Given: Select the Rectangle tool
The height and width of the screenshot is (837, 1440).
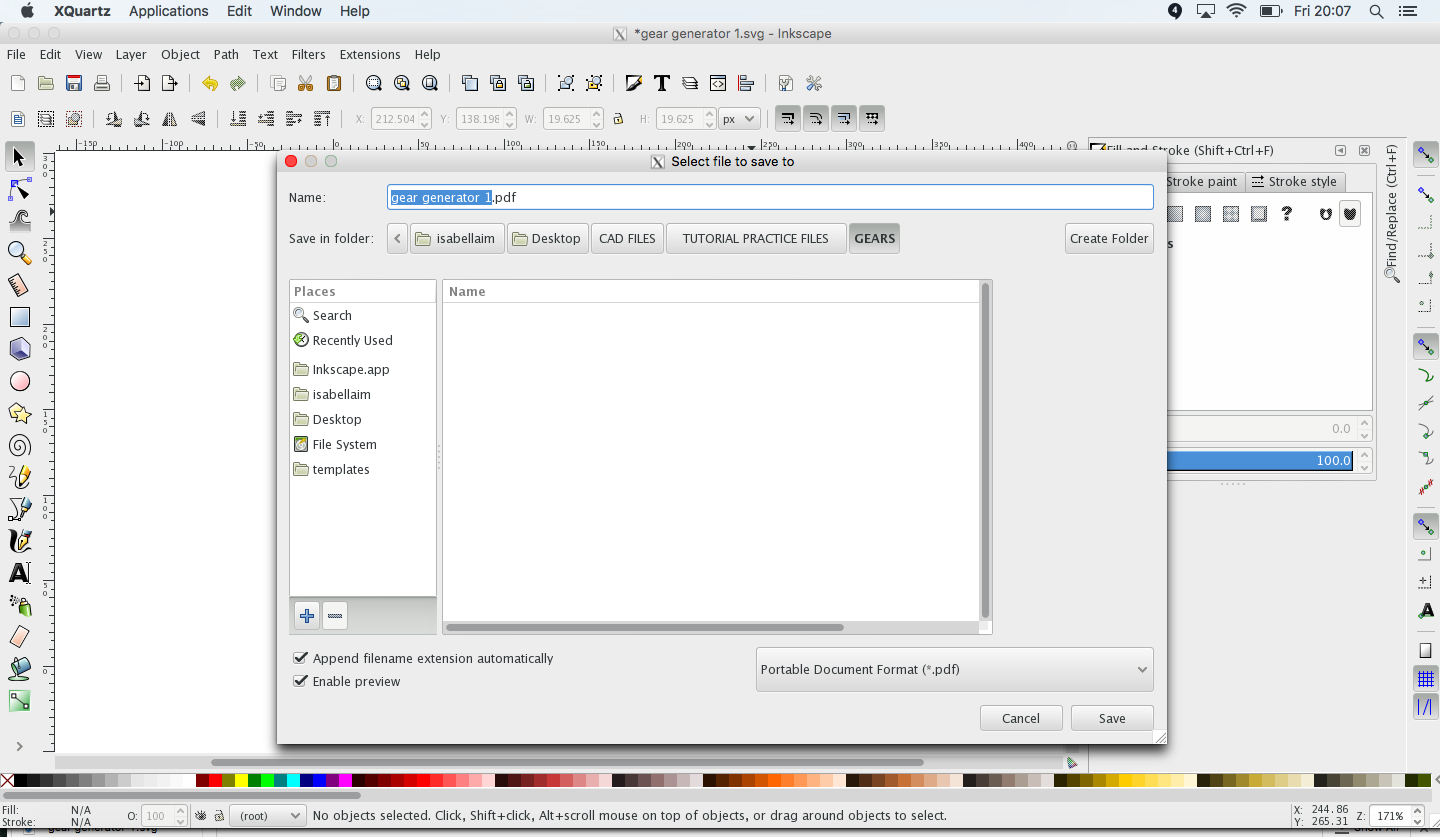Looking at the screenshot, I should [x=19, y=317].
